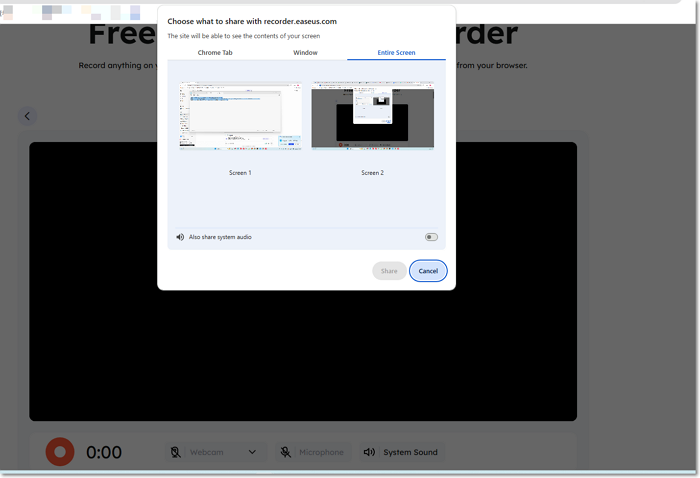Choose the Screen 1 thumbnail
Screen dimensions: 700x478
(x=240, y=116)
